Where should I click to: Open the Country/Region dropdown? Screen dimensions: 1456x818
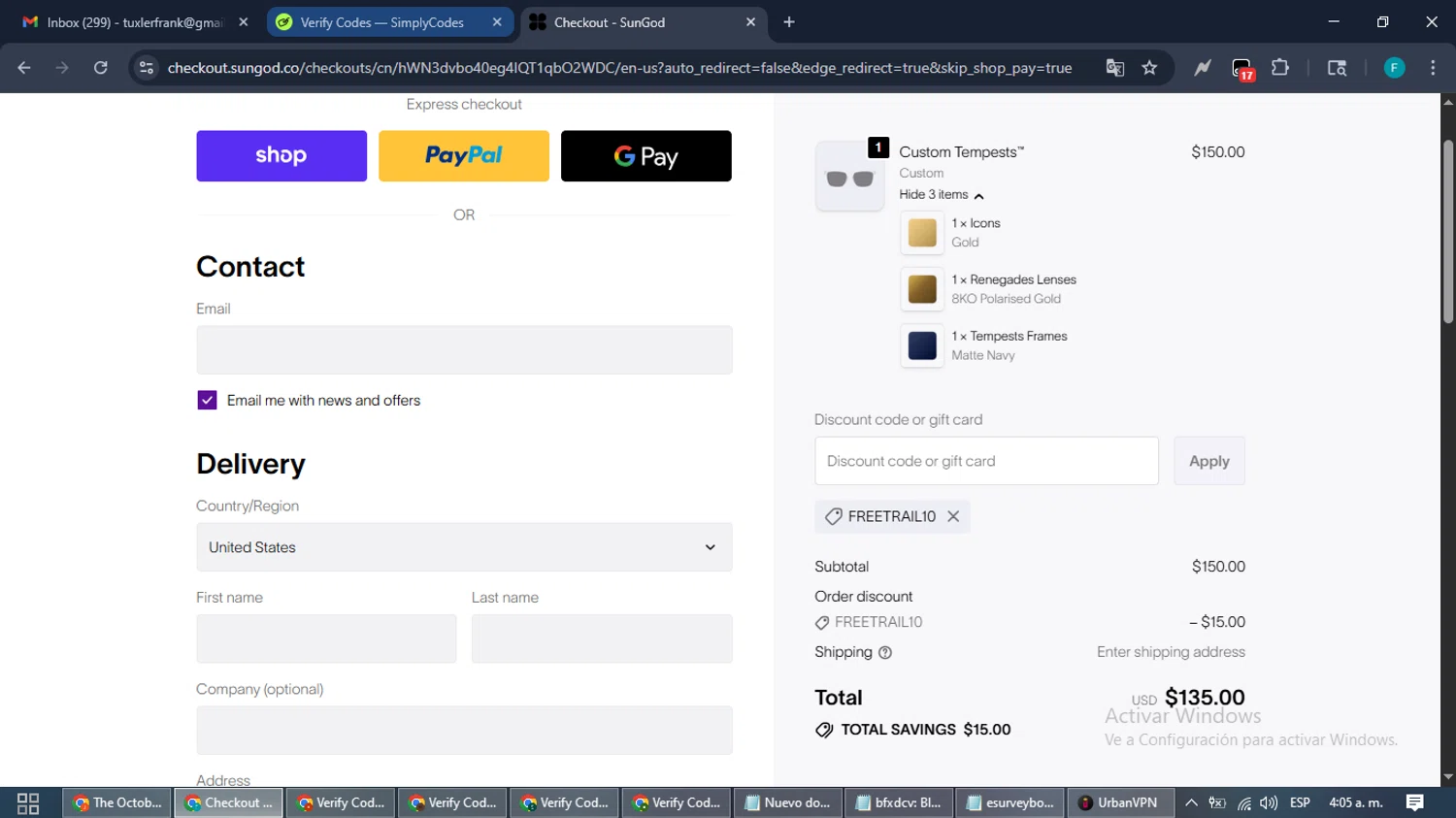coord(464,547)
